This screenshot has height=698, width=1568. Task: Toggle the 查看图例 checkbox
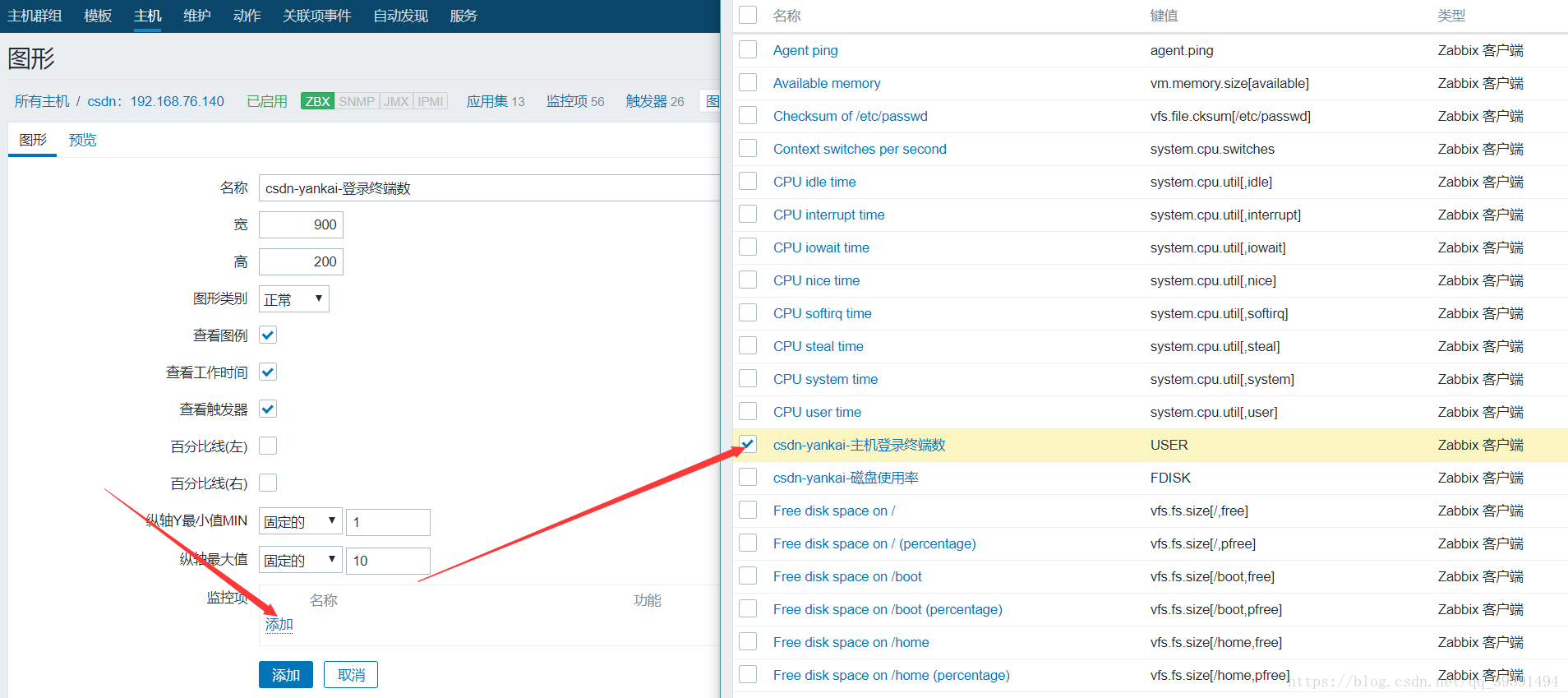point(268,335)
